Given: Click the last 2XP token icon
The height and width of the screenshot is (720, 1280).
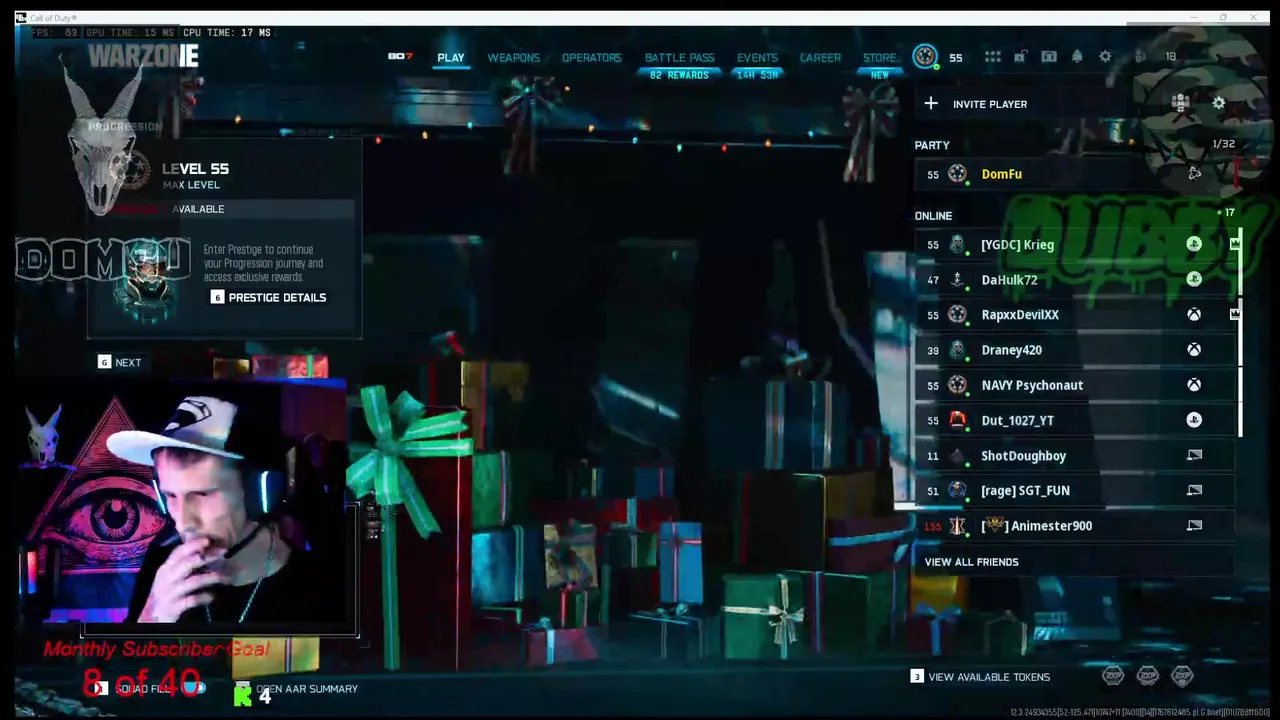Looking at the screenshot, I should pyautogui.click(x=1182, y=677).
